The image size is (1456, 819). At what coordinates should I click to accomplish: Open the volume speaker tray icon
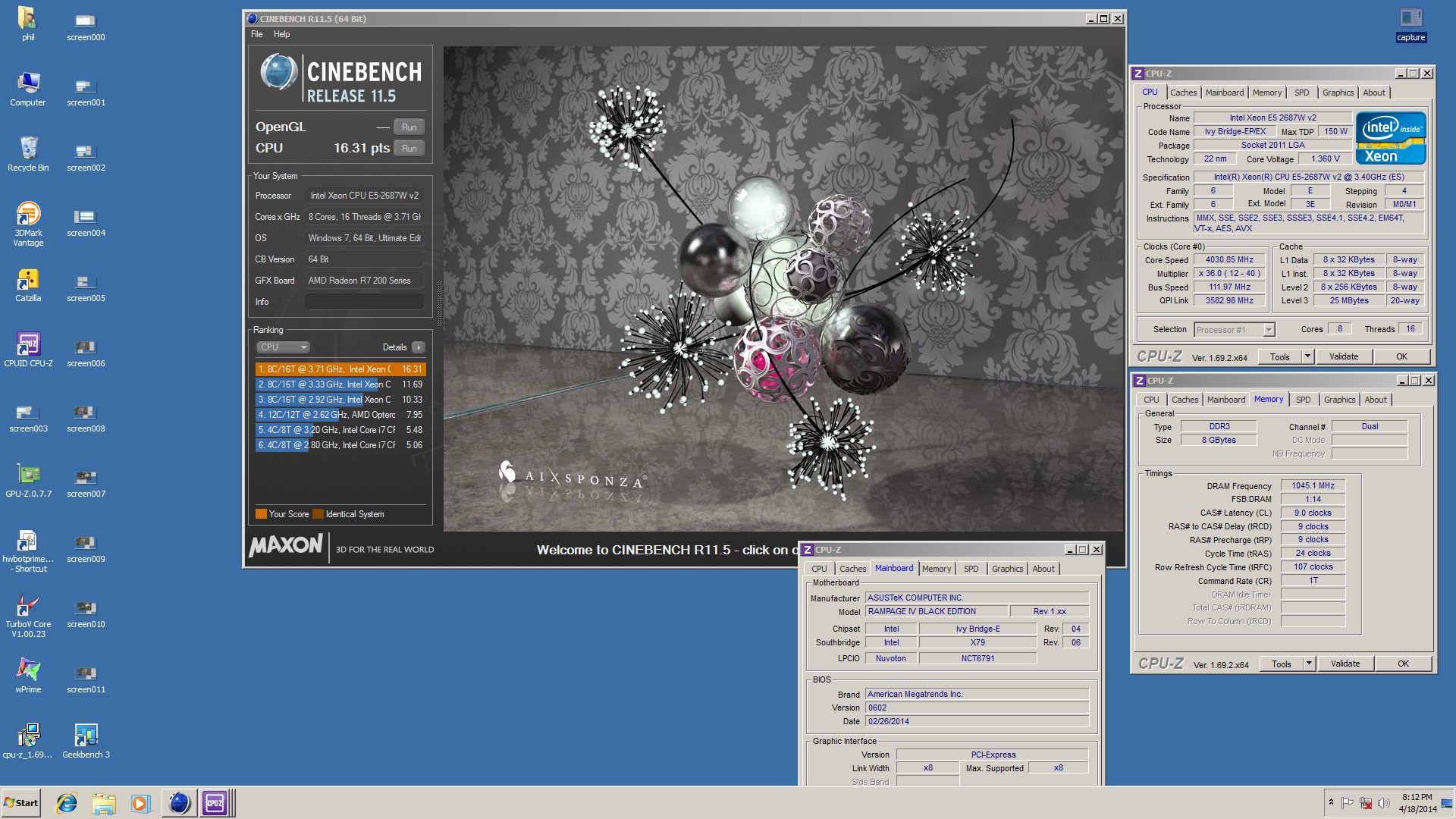pyautogui.click(x=1383, y=803)
